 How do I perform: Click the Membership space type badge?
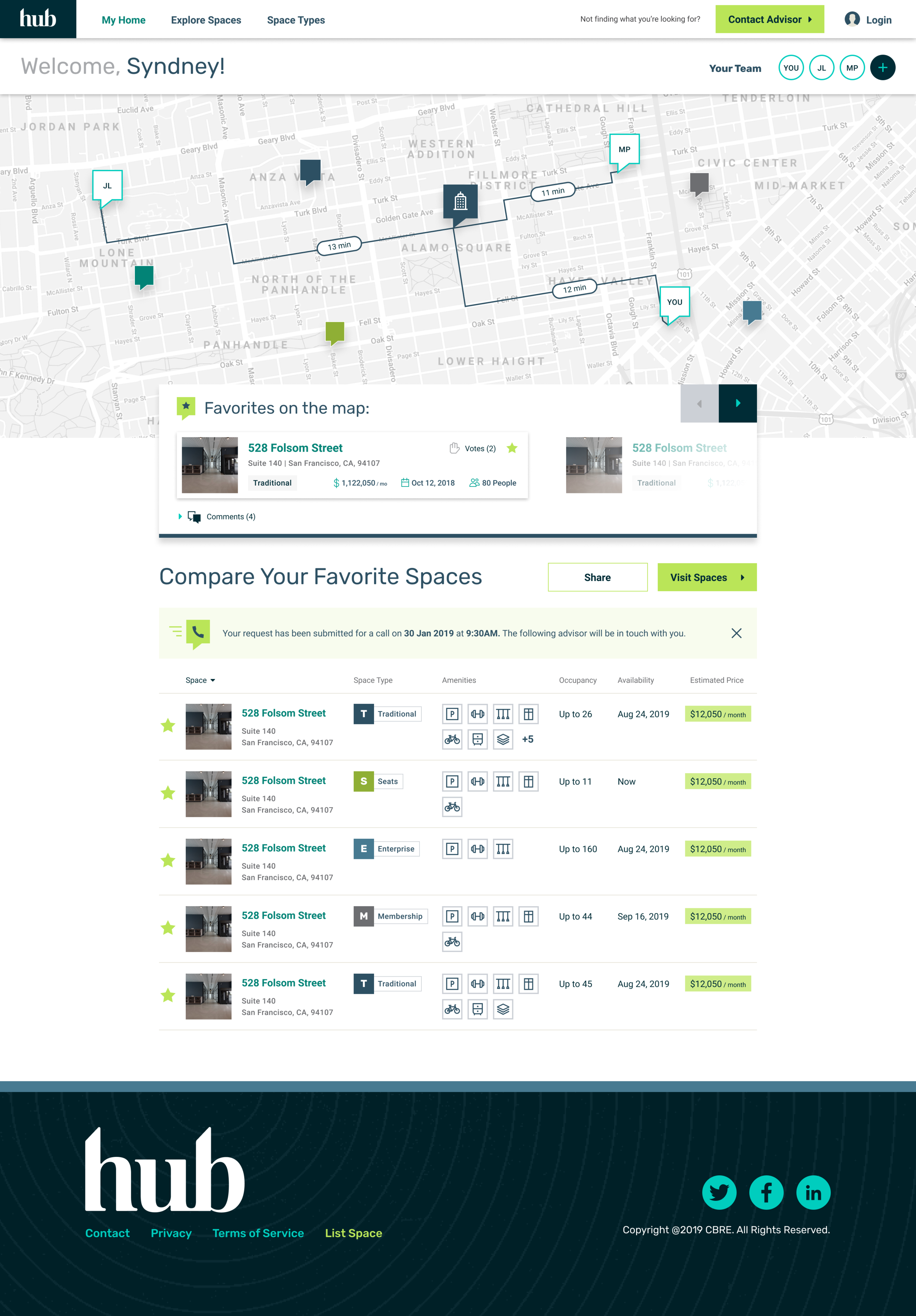(390, 916)
